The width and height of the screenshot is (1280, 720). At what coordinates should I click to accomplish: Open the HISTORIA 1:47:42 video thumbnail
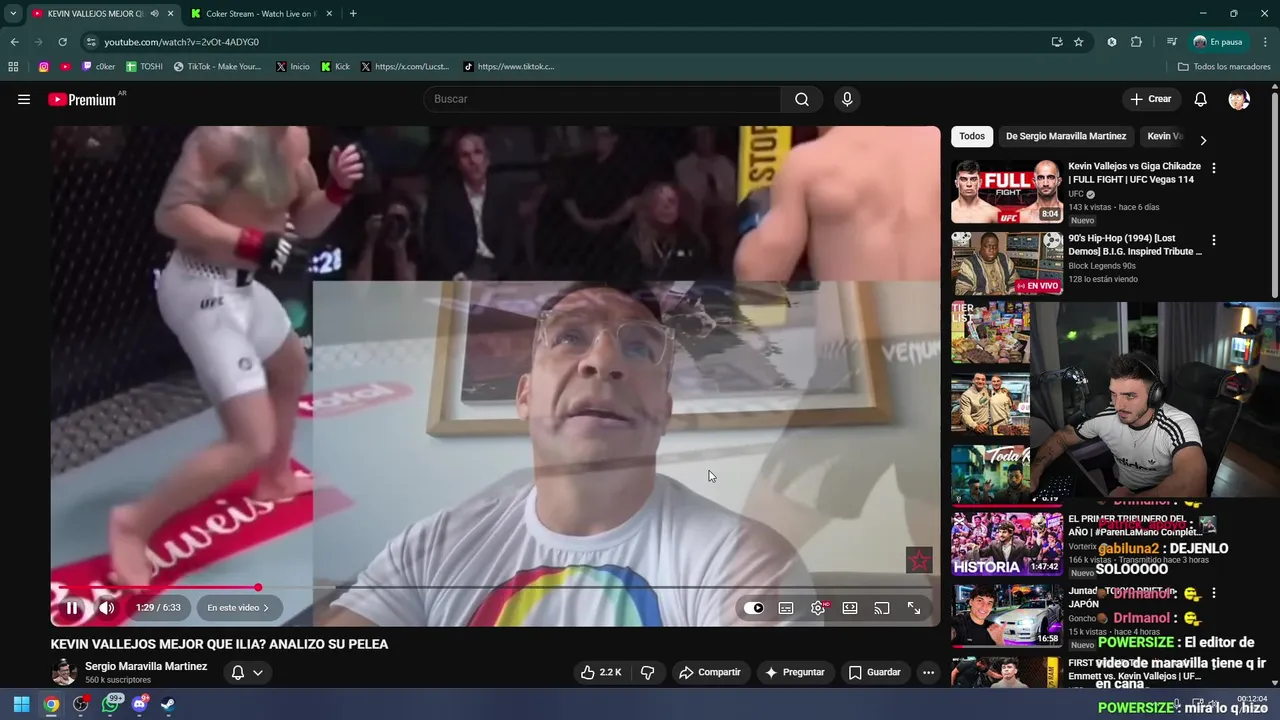click(1007, 544)
